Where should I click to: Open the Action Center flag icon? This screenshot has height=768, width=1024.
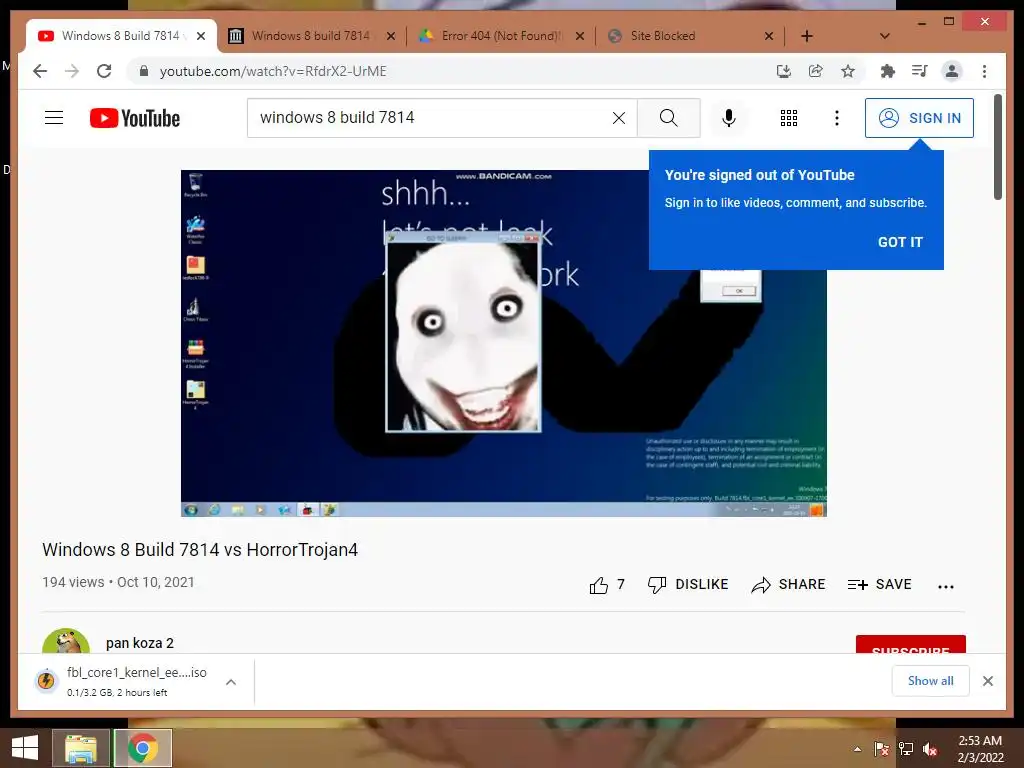point(881,749)
